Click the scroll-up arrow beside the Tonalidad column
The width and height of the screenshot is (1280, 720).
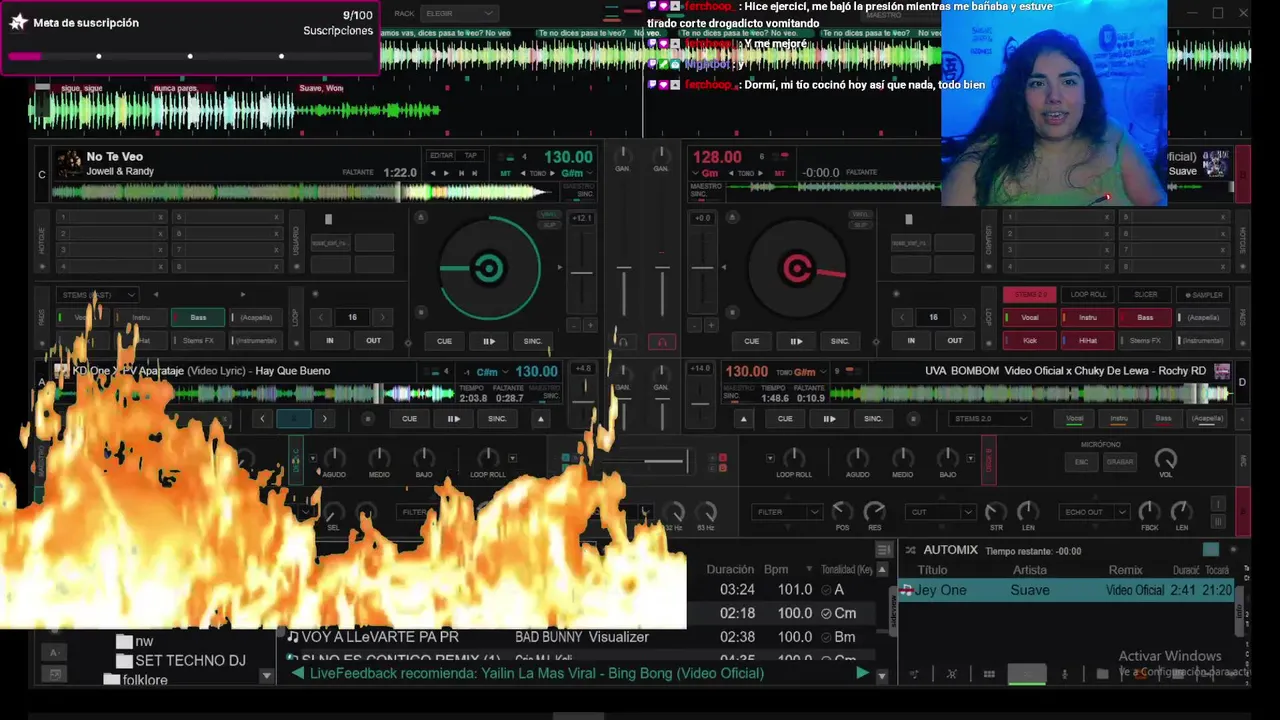point(881,569)
